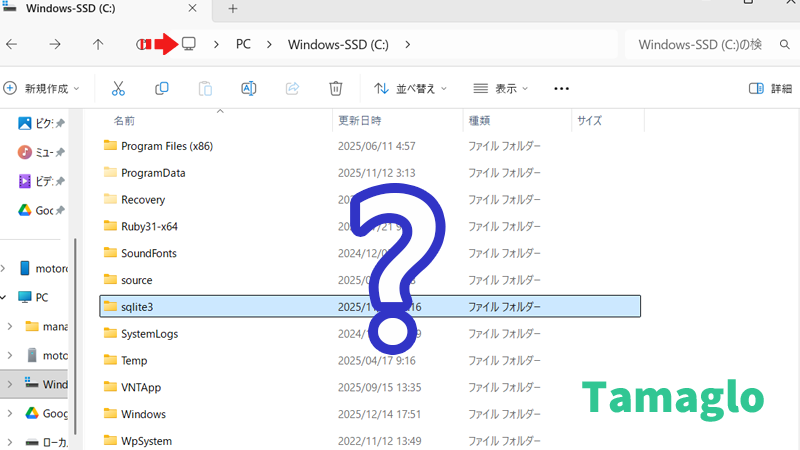
Task: Toggle the 詳細 details pane button
Action: pyautogui.click(x=770, y=88)
